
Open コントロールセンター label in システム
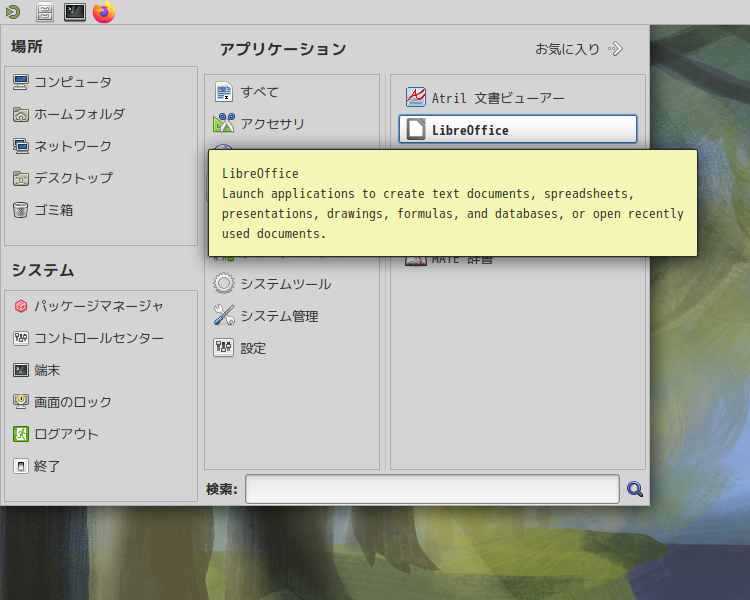[99, 338]
